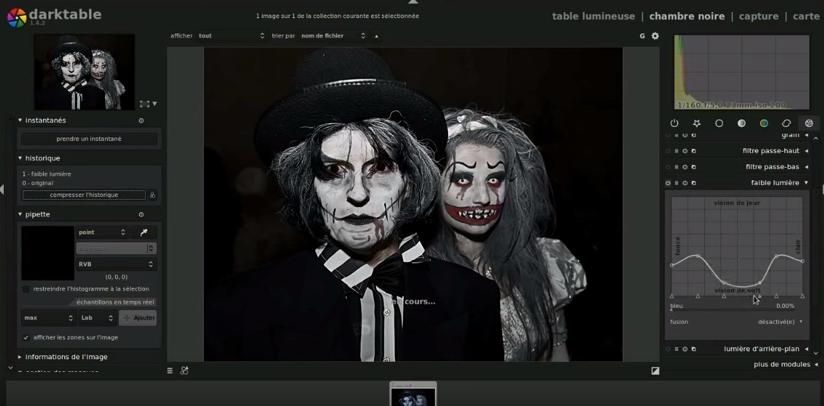Viewport: 824px width, 406px height.
Task: Click the histogram at top right
Action: (741, 72)
